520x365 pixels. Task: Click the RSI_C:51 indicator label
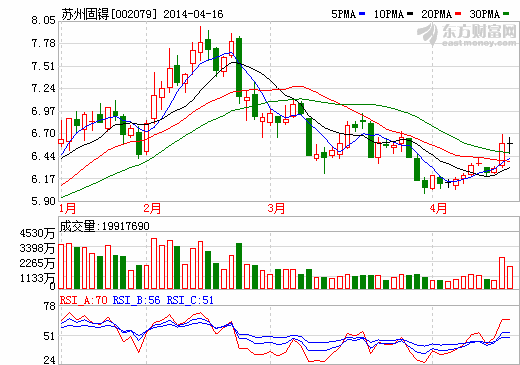190,300
